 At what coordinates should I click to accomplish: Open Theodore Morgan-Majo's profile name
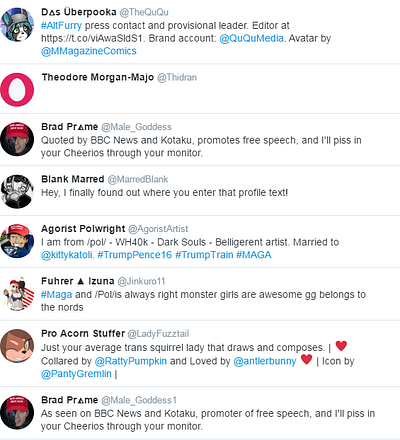(x=98, y=77)
